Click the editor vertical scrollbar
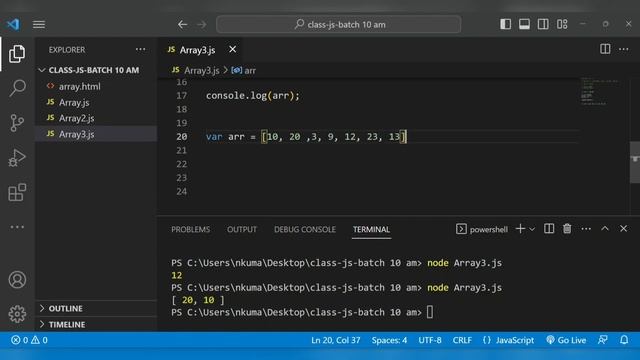 tap(635, 162)
